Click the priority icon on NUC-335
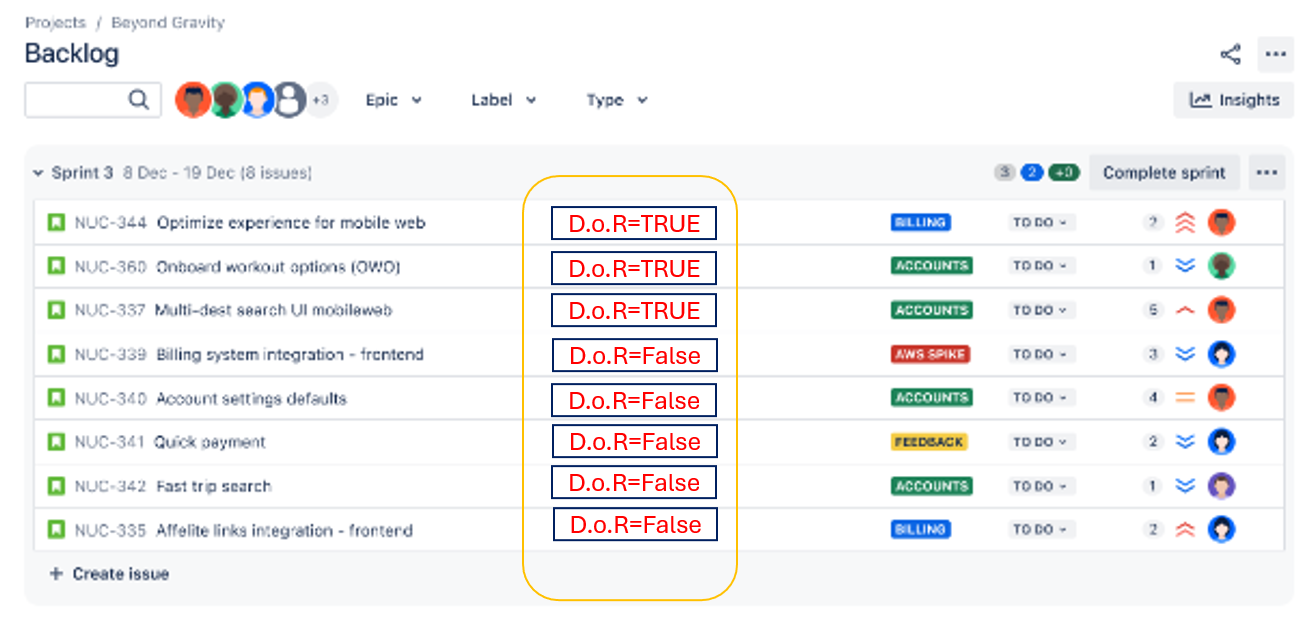The image size is (1314, 639). [x=1185, y=530]
